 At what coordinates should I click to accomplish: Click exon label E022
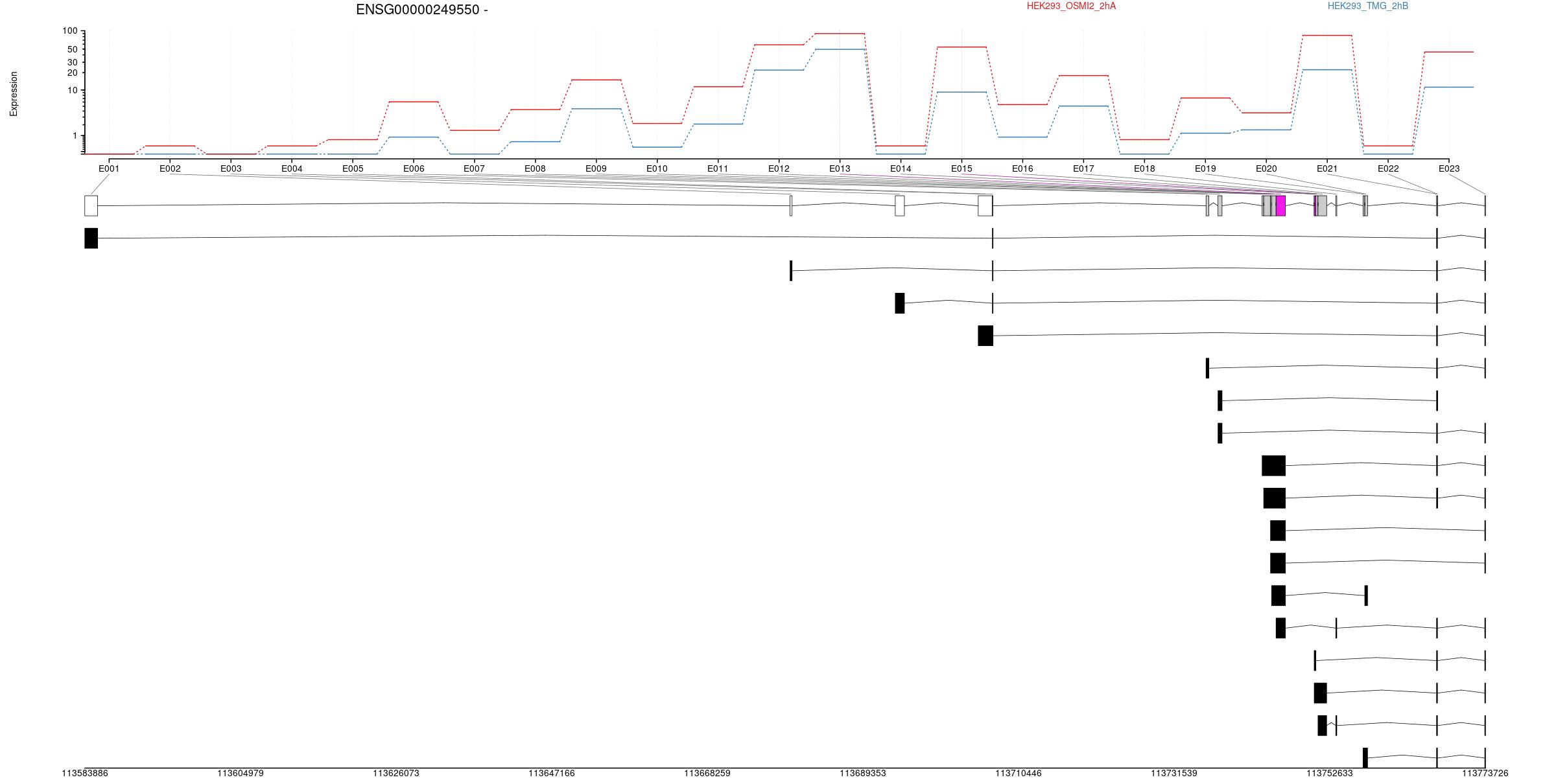tap(1388, 168)
